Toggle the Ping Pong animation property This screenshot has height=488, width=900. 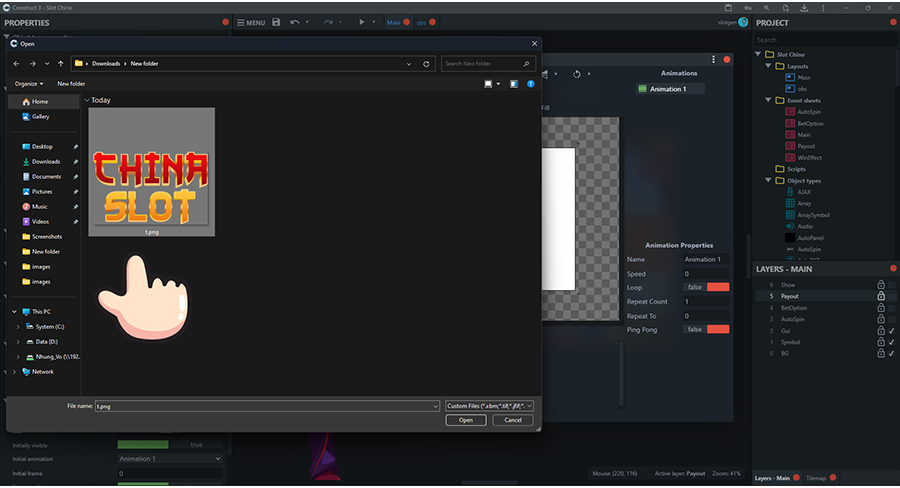coord(717,329)
